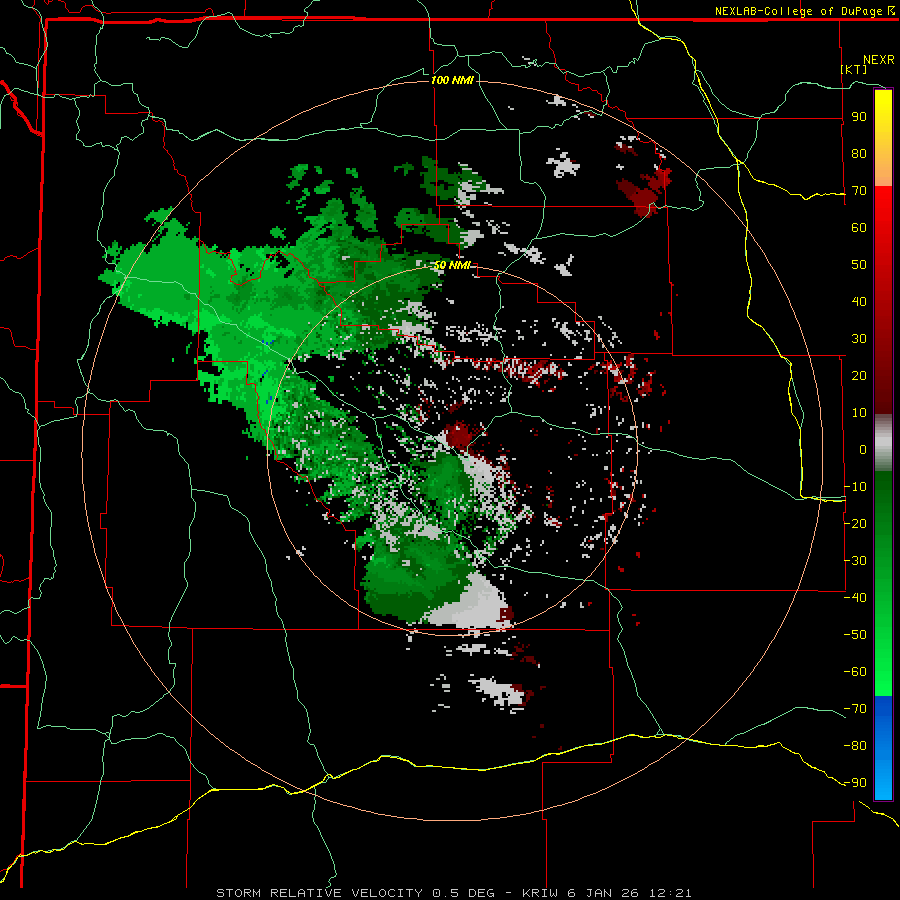The height and width of the screenshot is (900, 900).
Task: Click the 0 value on the velocity scale
Action: tap(863, 449)
